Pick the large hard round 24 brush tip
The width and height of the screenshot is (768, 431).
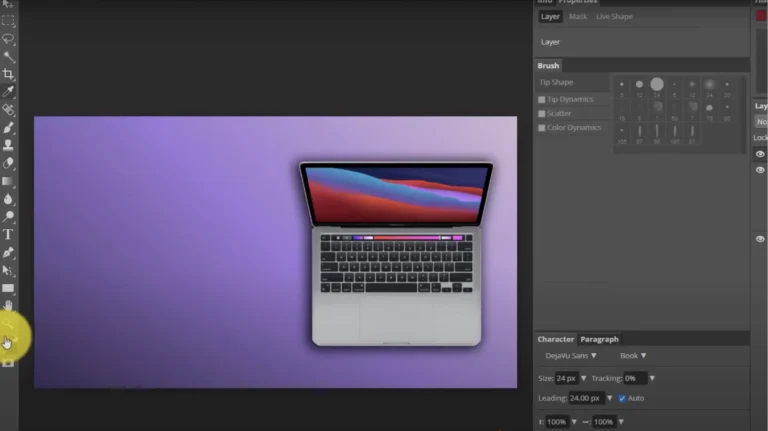[657, 84]
